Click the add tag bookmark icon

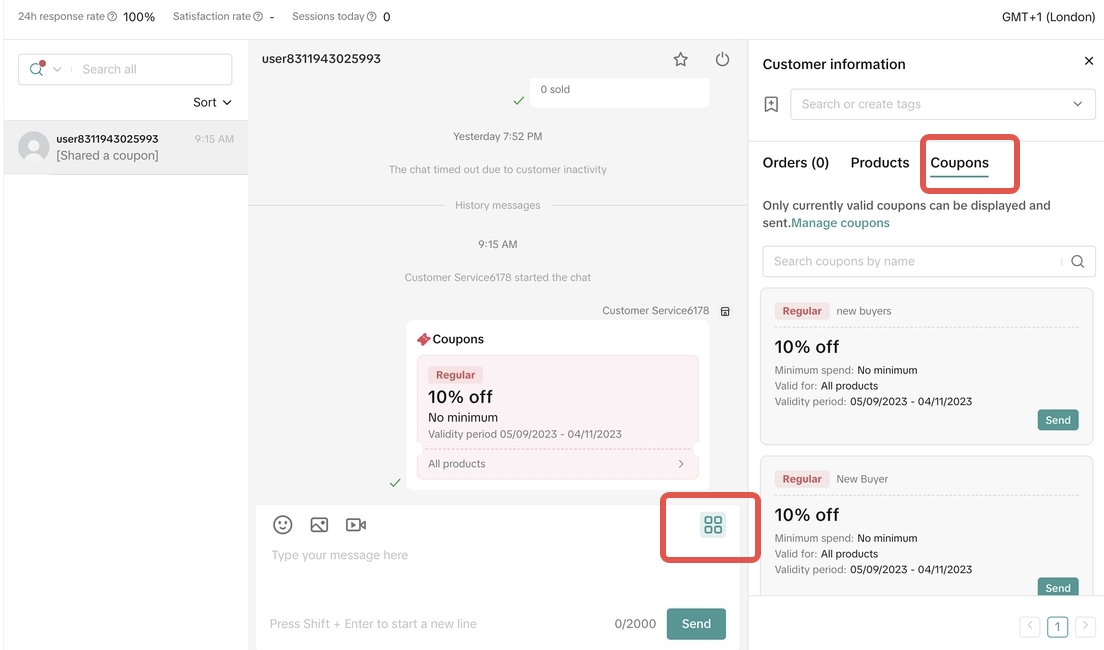(771, 104)
